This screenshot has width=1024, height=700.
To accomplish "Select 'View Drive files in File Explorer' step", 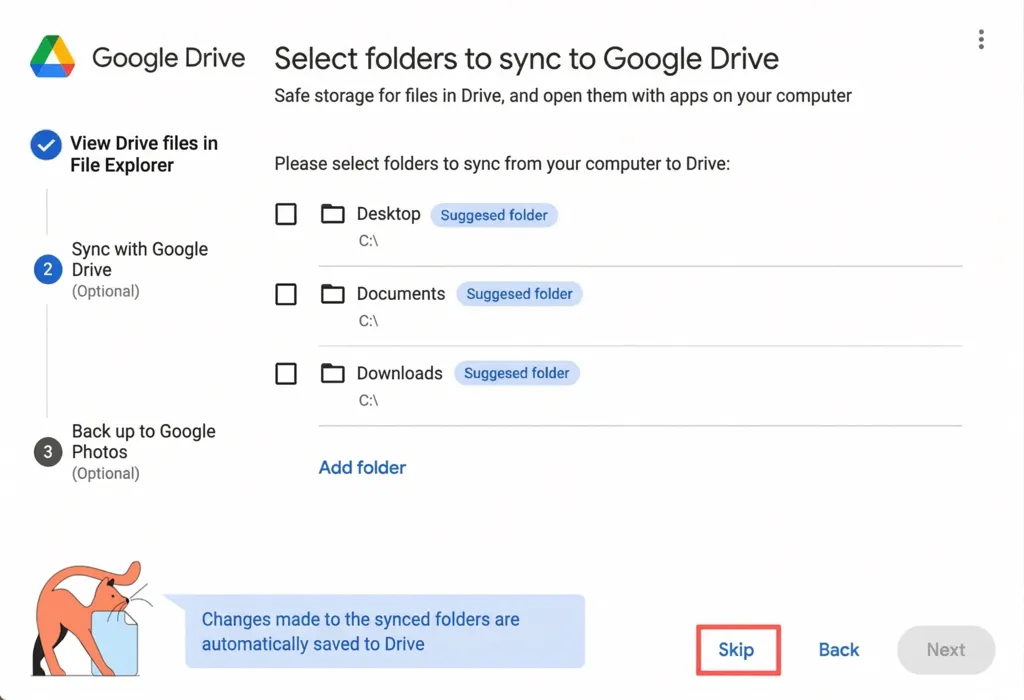I will click(143, 154).
